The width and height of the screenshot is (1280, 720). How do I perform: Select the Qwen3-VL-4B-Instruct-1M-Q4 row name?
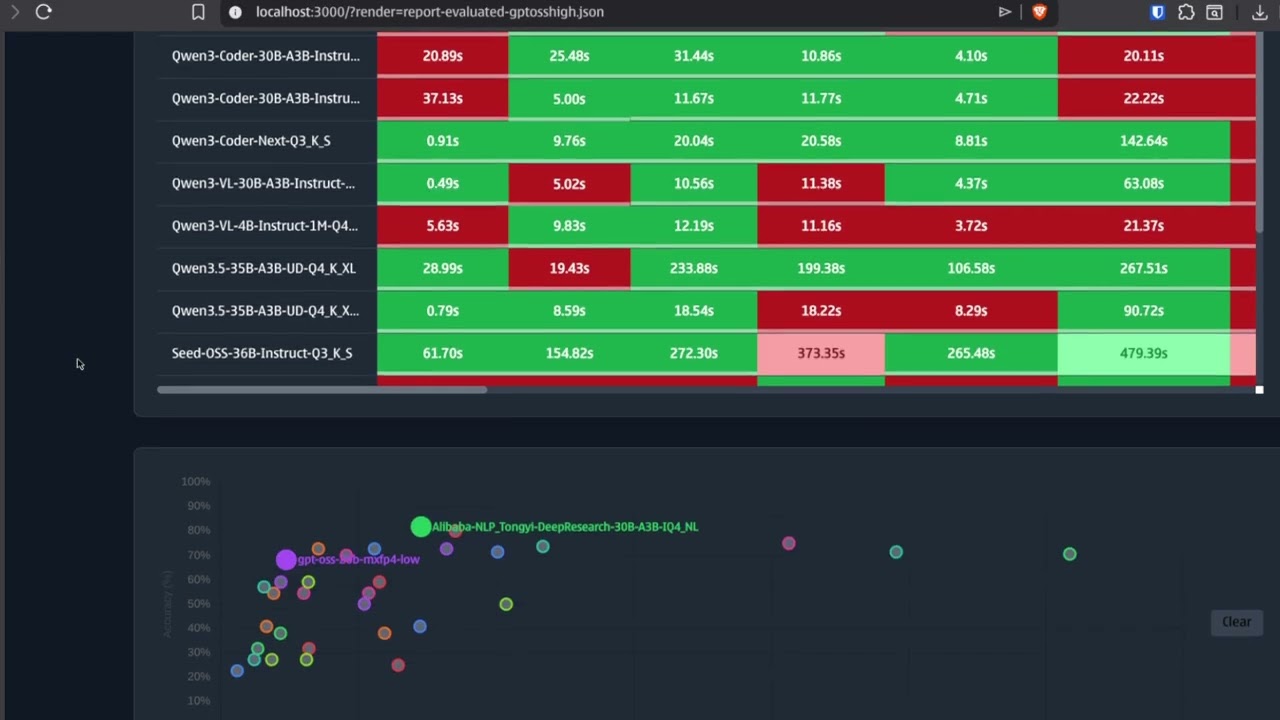(x=264, y=226)
